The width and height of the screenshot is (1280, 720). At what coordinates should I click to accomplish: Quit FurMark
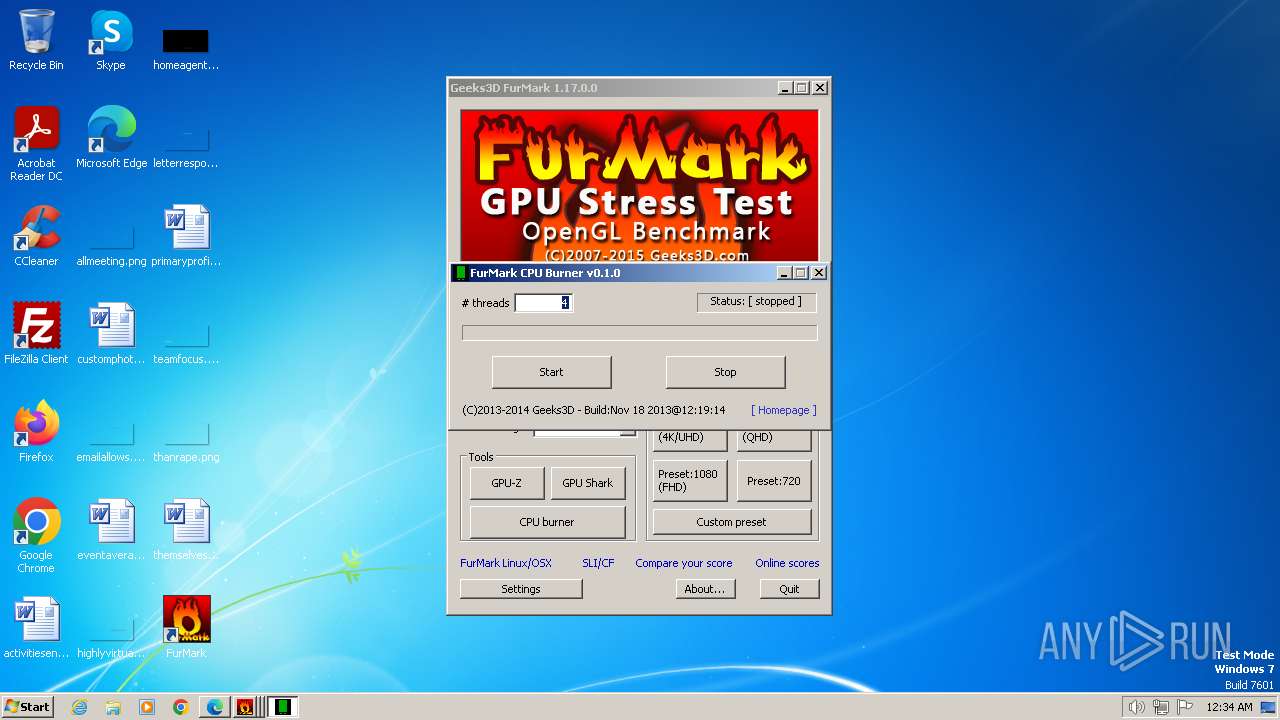pyautogui.click(x=789, y=589)
